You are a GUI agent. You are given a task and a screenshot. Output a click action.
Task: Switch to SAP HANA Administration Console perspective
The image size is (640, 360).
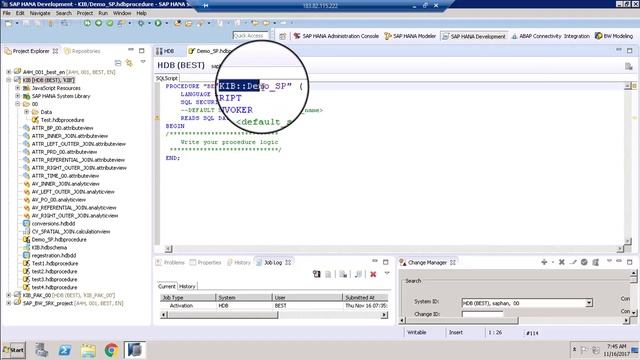[x=336, y=36]
